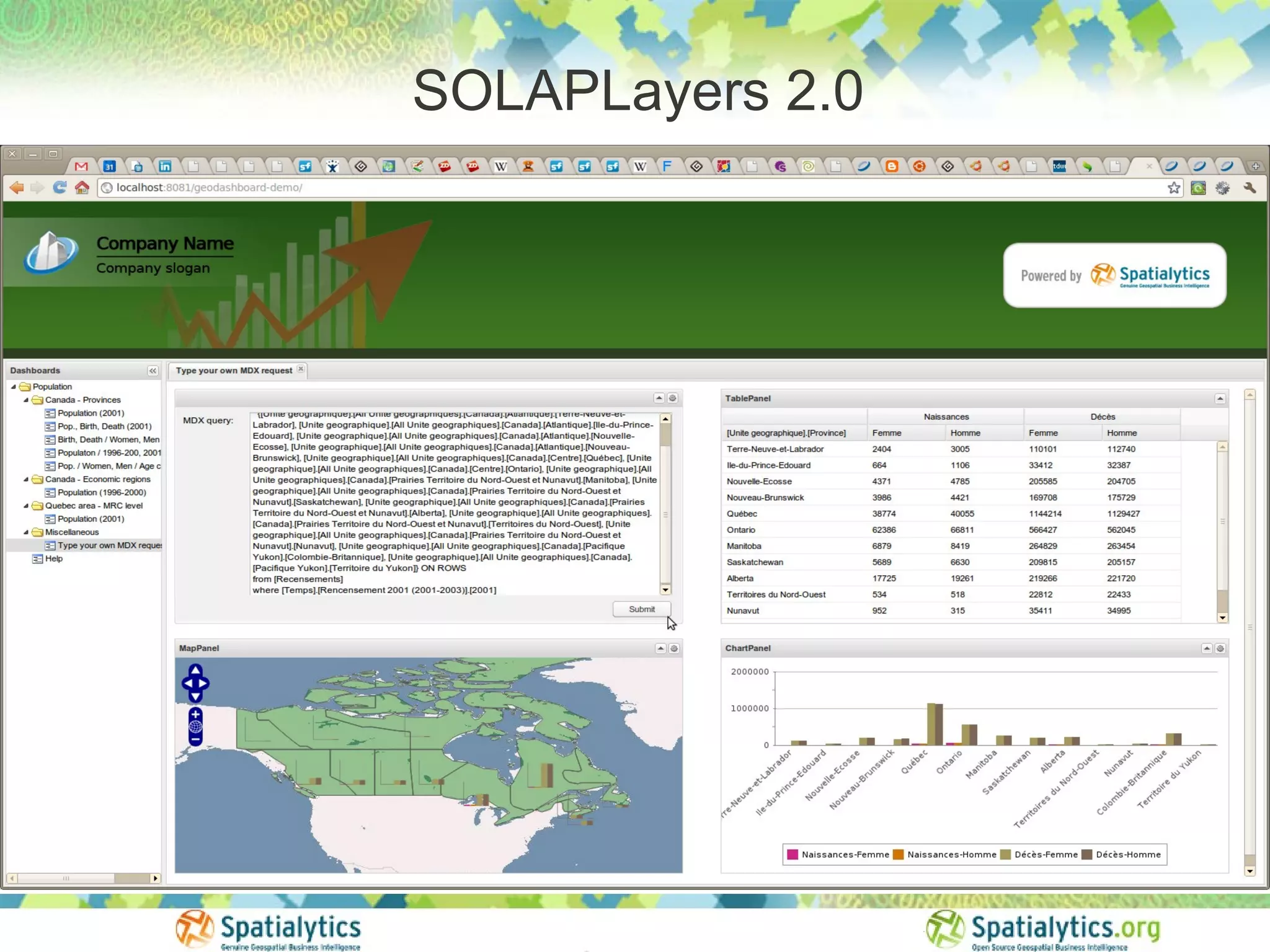Collapse Quebec area - MRC level folder

(26, 506)
